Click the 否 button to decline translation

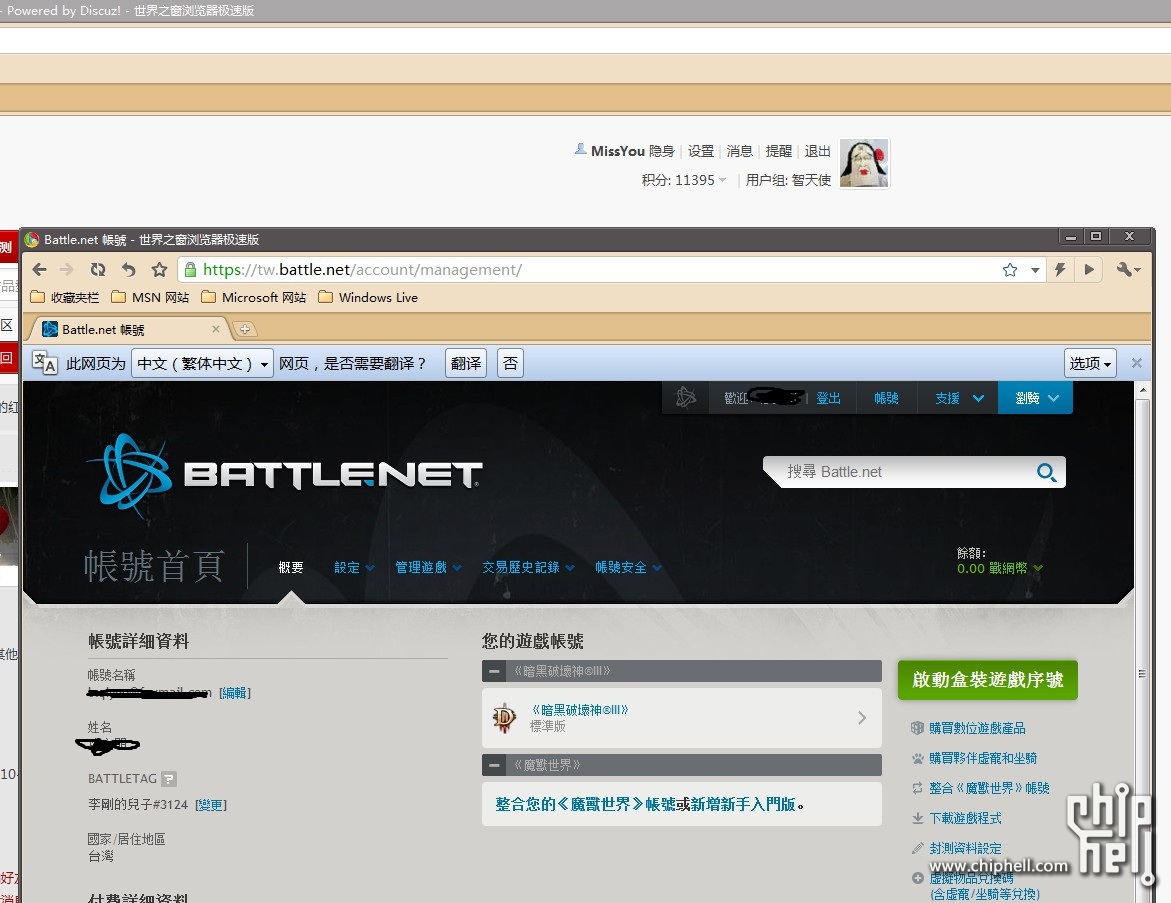pyautogui.click(x=510, y=363)
